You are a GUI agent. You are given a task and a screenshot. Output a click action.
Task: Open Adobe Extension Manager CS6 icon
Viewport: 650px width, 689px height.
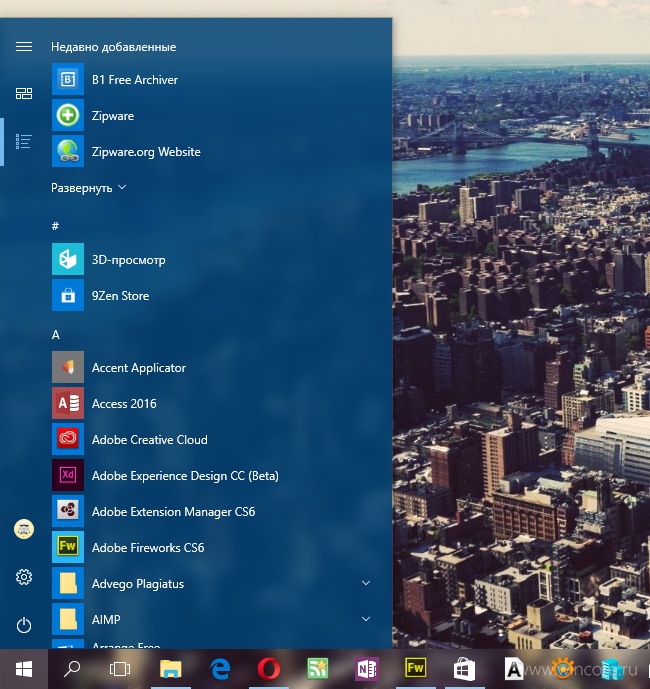click(x=68, y=511)
